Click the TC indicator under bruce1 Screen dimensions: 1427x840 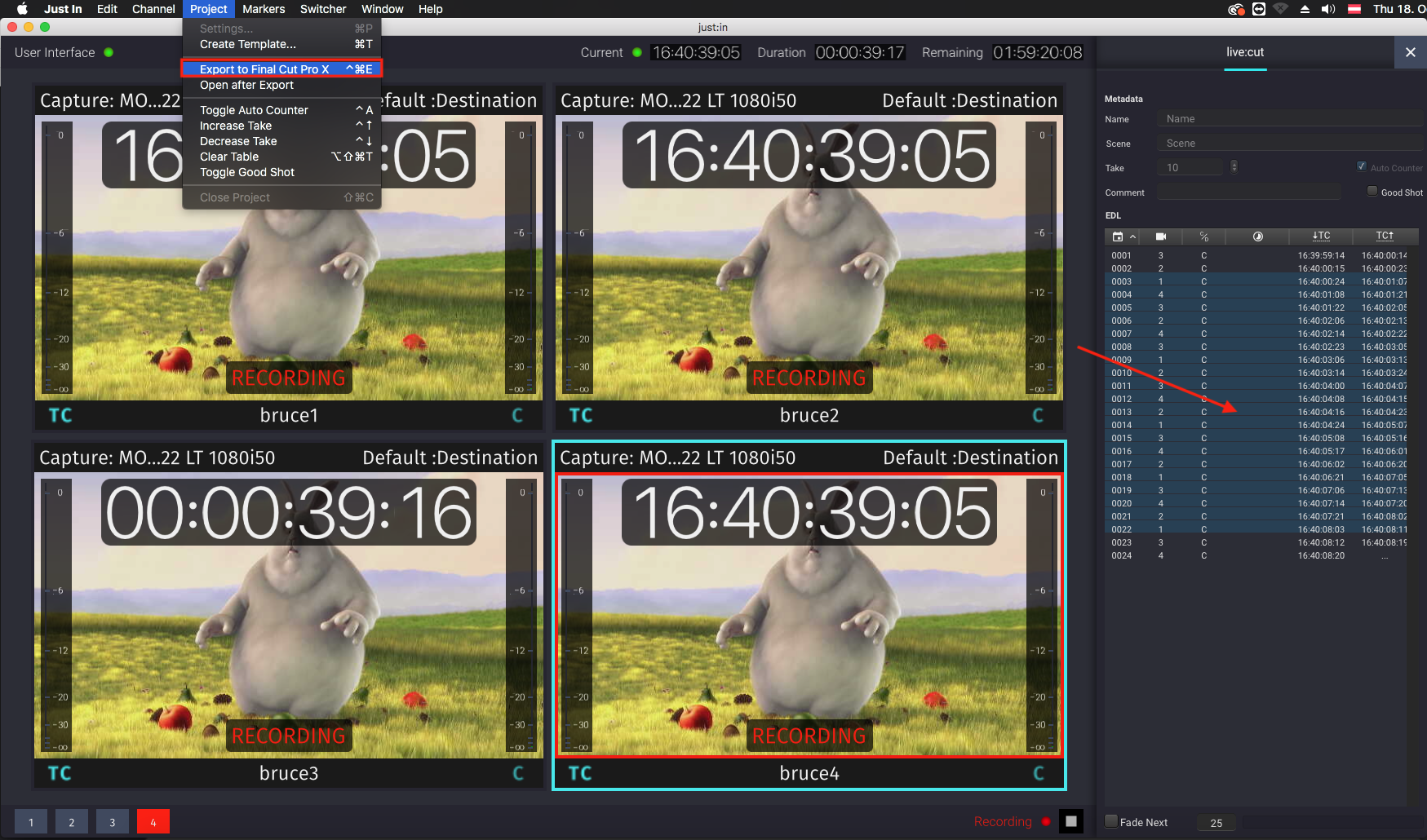60,416
